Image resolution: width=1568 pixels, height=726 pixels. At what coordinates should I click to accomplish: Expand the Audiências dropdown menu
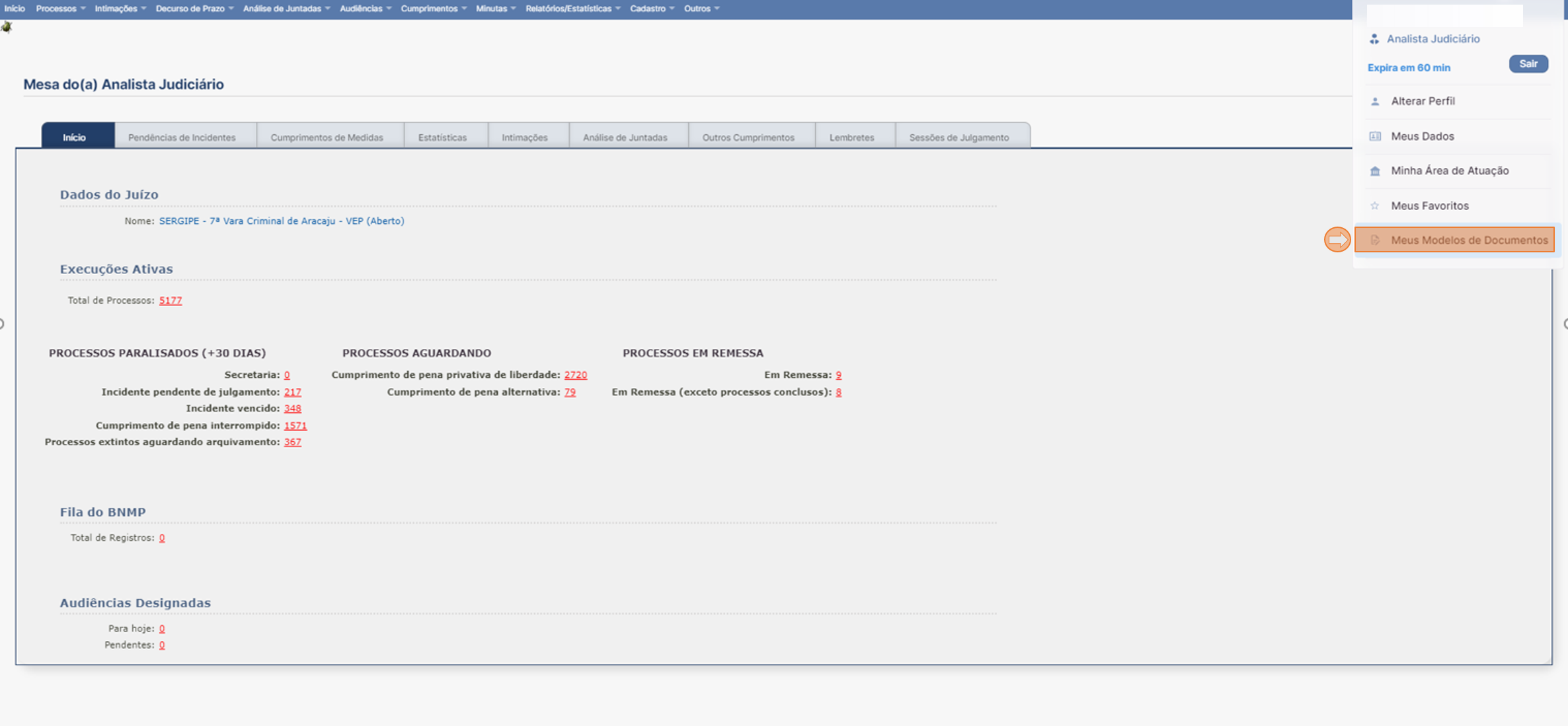tap(366, 9)
